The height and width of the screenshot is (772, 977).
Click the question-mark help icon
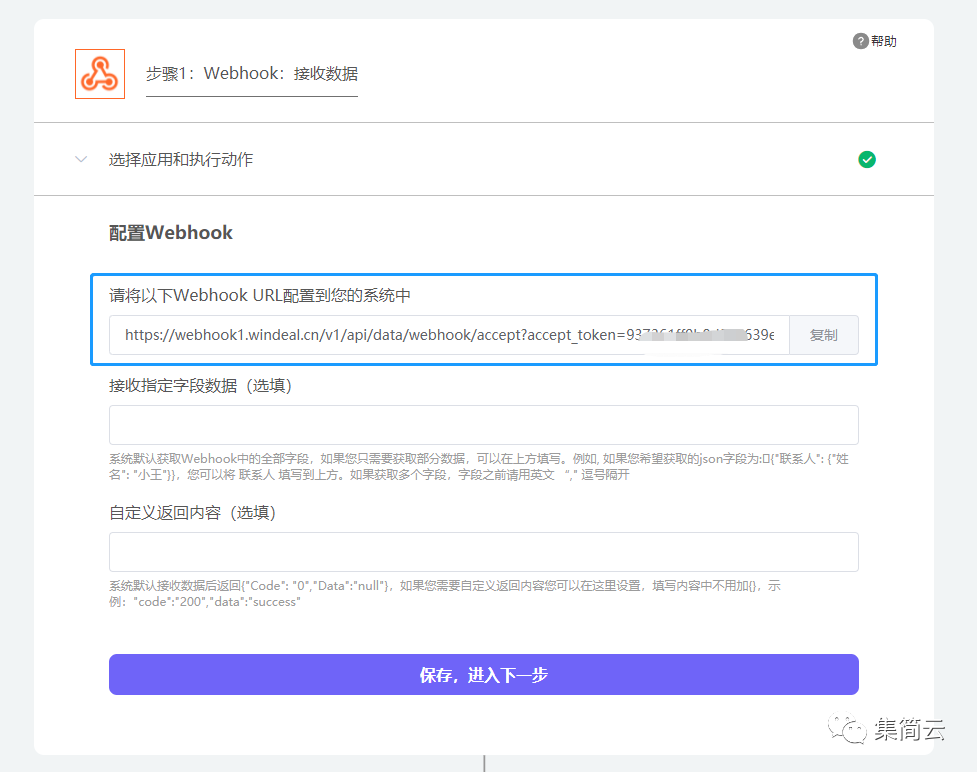tap(860, 41)
